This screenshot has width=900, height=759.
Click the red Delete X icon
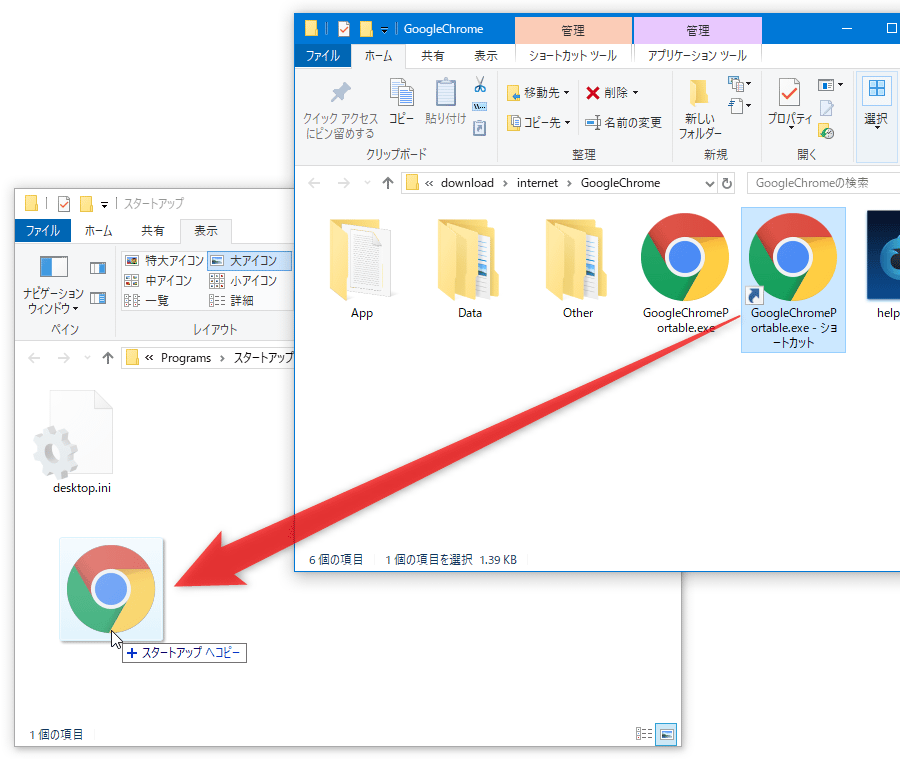(x=593, y=92)
